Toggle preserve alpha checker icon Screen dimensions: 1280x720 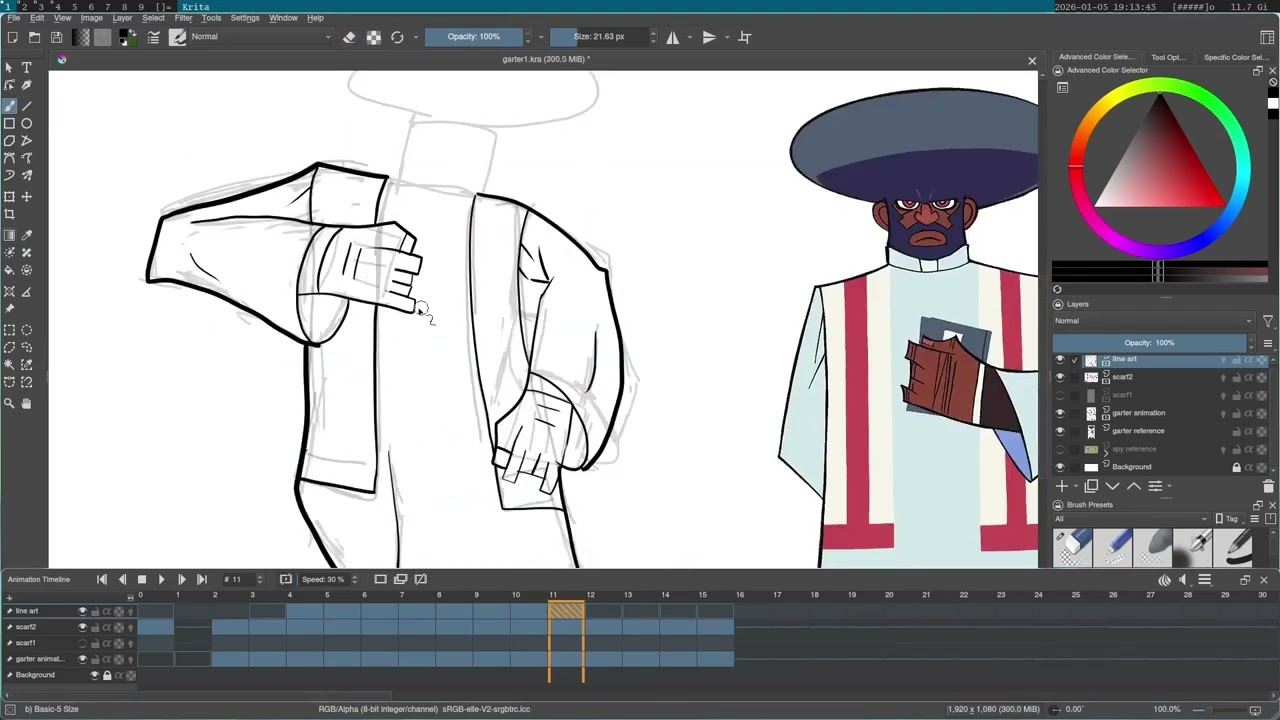373,37
